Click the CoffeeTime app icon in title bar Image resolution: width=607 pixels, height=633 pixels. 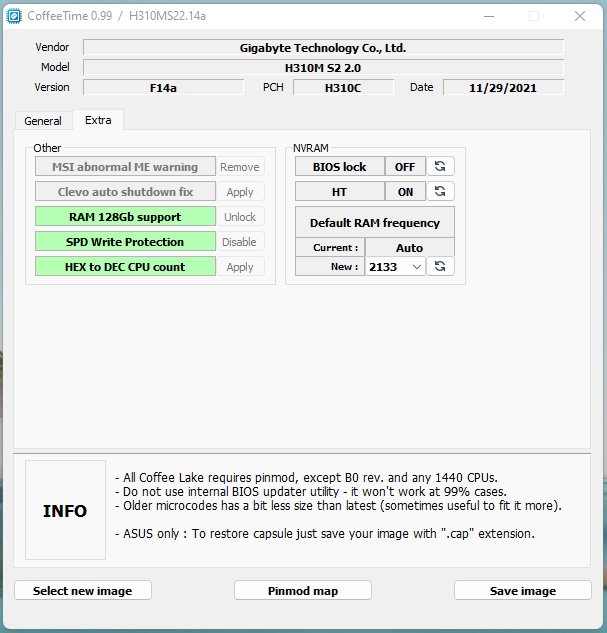coord(14,16)
